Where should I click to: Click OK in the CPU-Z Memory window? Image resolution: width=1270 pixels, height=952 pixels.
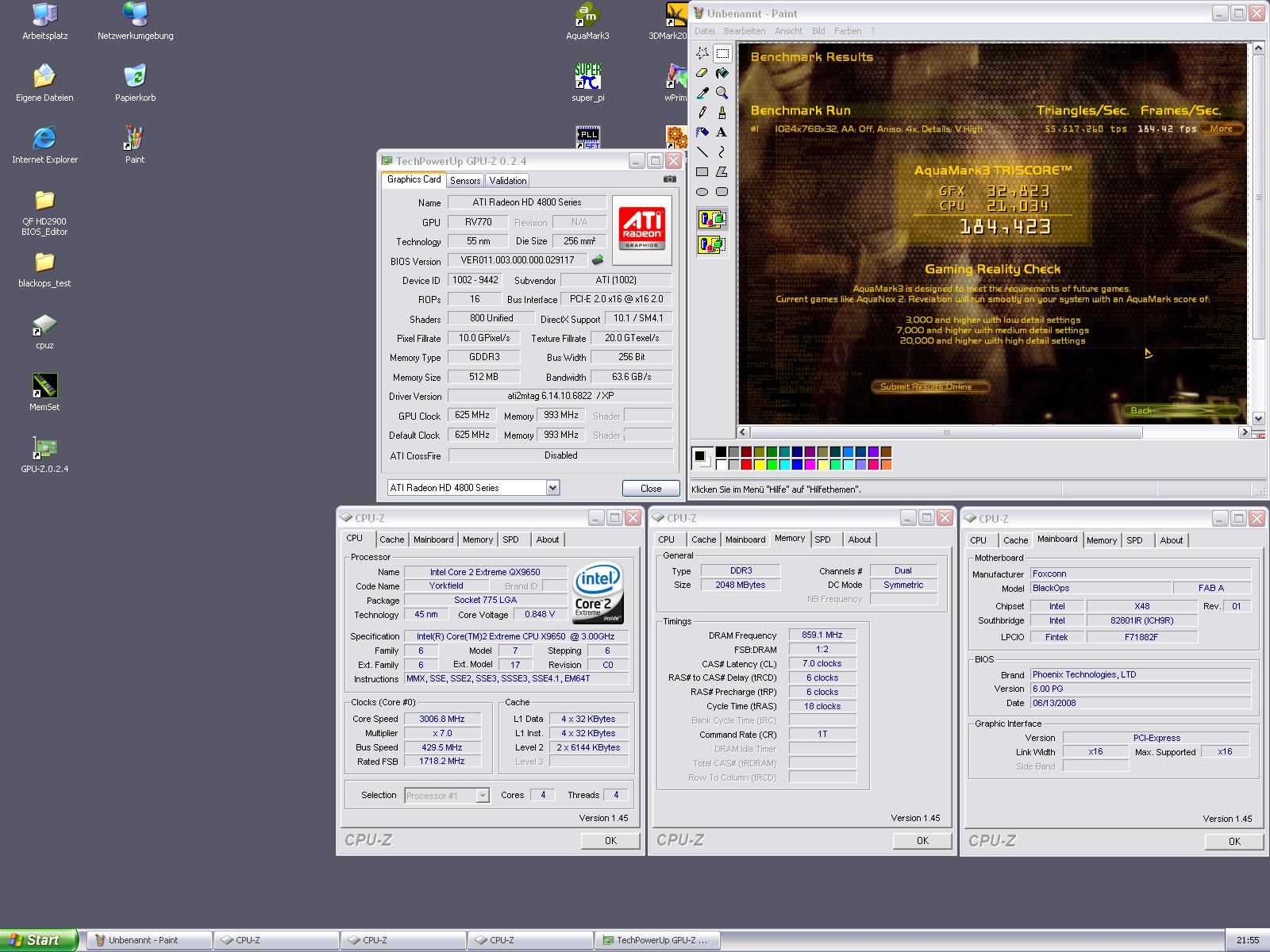pyautogui.click(x=922, y=840)
